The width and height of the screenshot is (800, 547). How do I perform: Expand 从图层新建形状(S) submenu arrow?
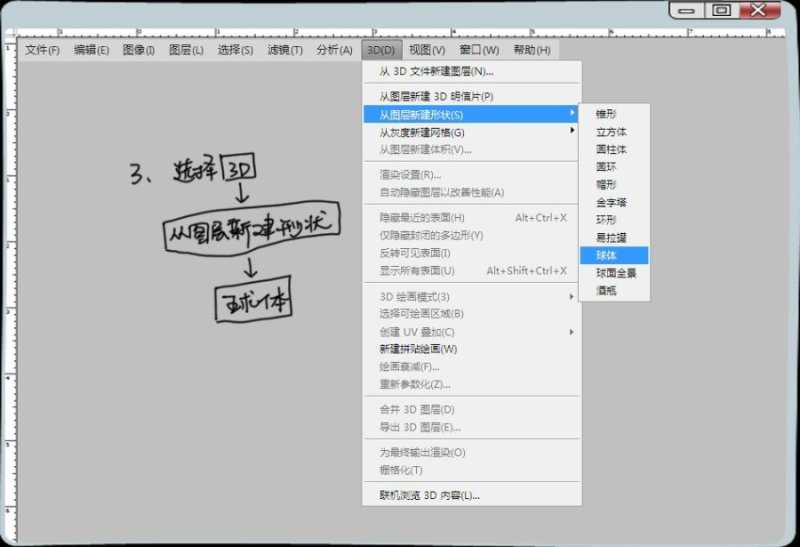pyautogui.click(x=572, y=114)
